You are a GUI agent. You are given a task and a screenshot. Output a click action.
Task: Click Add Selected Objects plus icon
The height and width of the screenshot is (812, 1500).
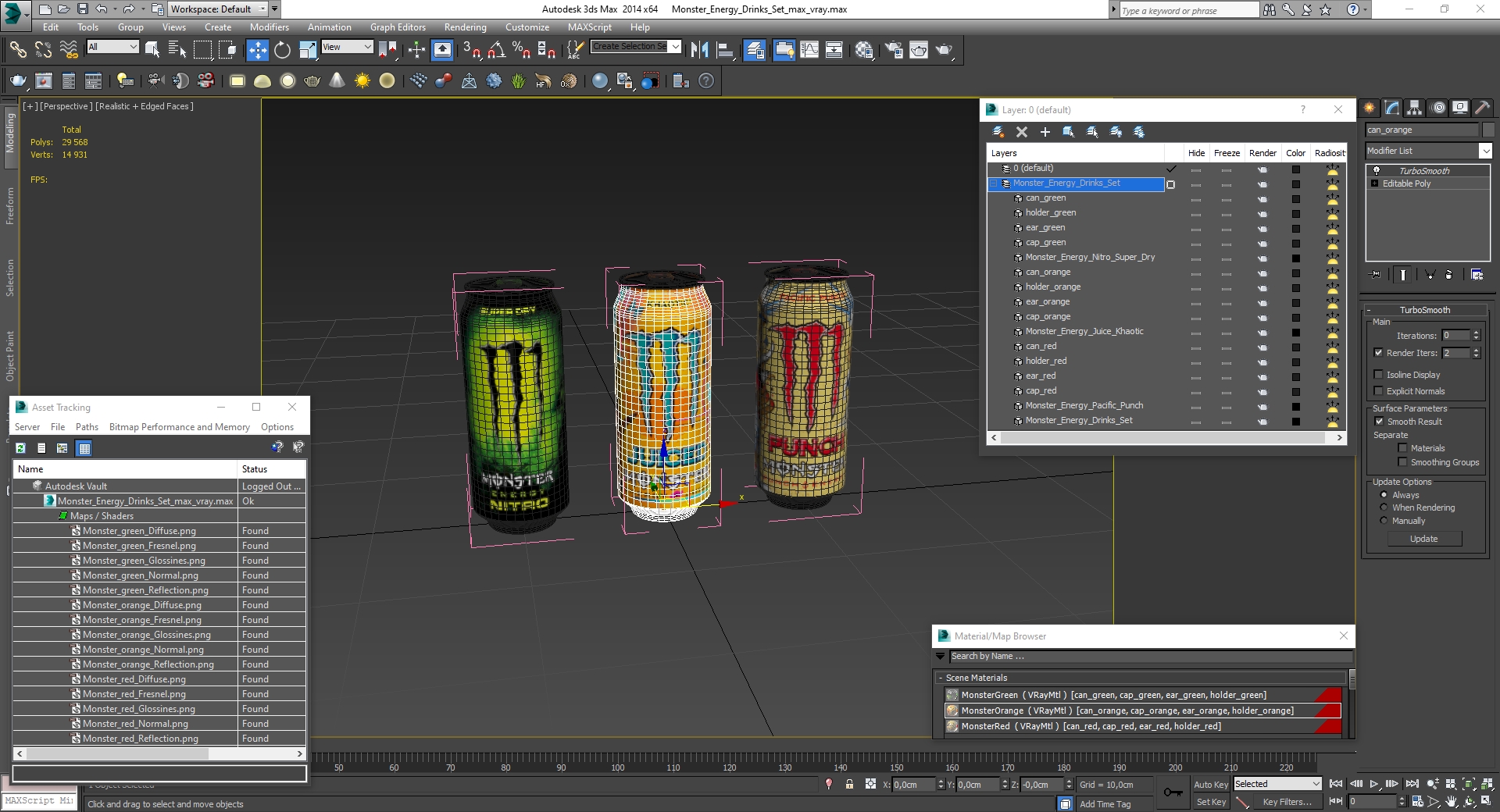[1045, 132]
